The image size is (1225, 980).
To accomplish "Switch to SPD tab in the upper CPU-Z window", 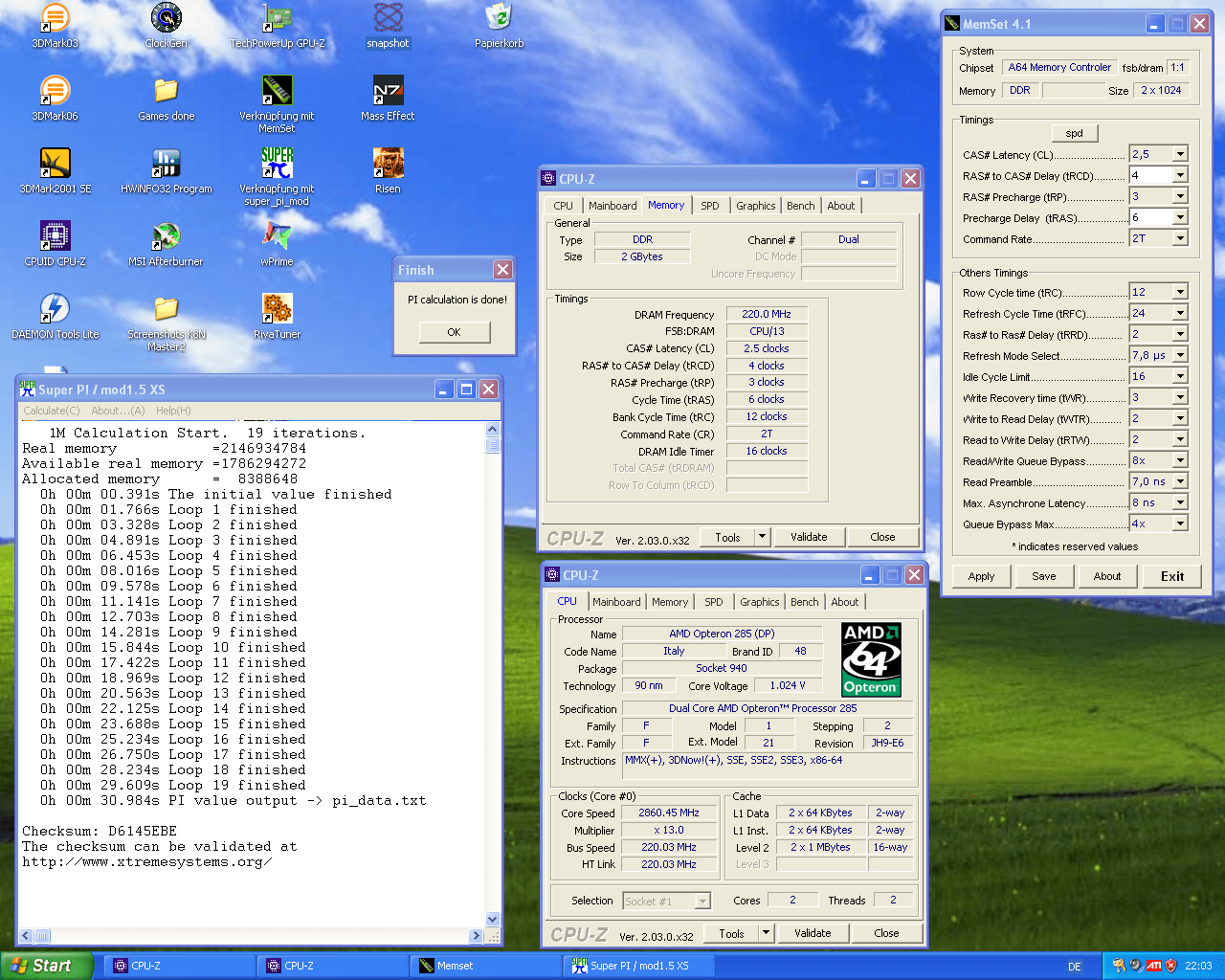I will [x=709, y=206].
